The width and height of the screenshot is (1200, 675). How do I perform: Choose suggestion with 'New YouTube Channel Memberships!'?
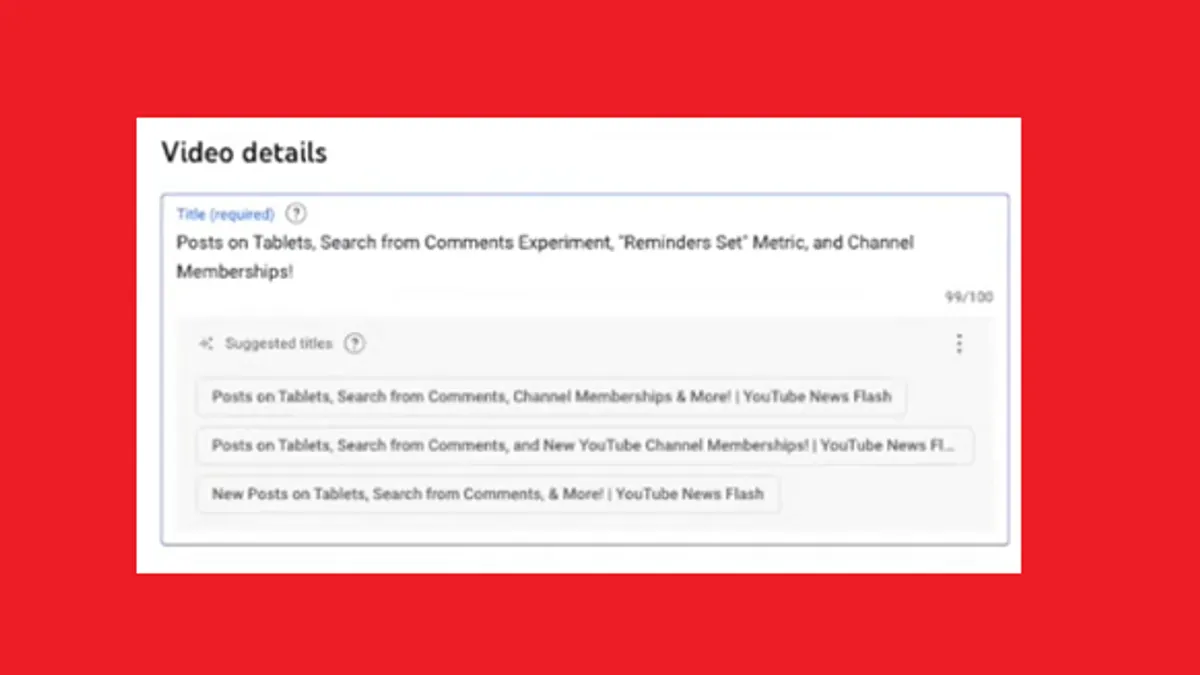coord(585,446)
